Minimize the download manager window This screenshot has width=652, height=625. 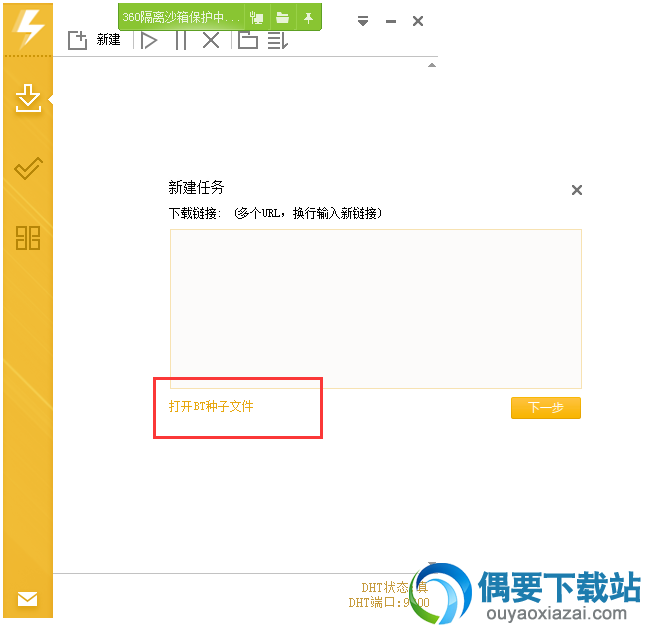tap(391, 21)
